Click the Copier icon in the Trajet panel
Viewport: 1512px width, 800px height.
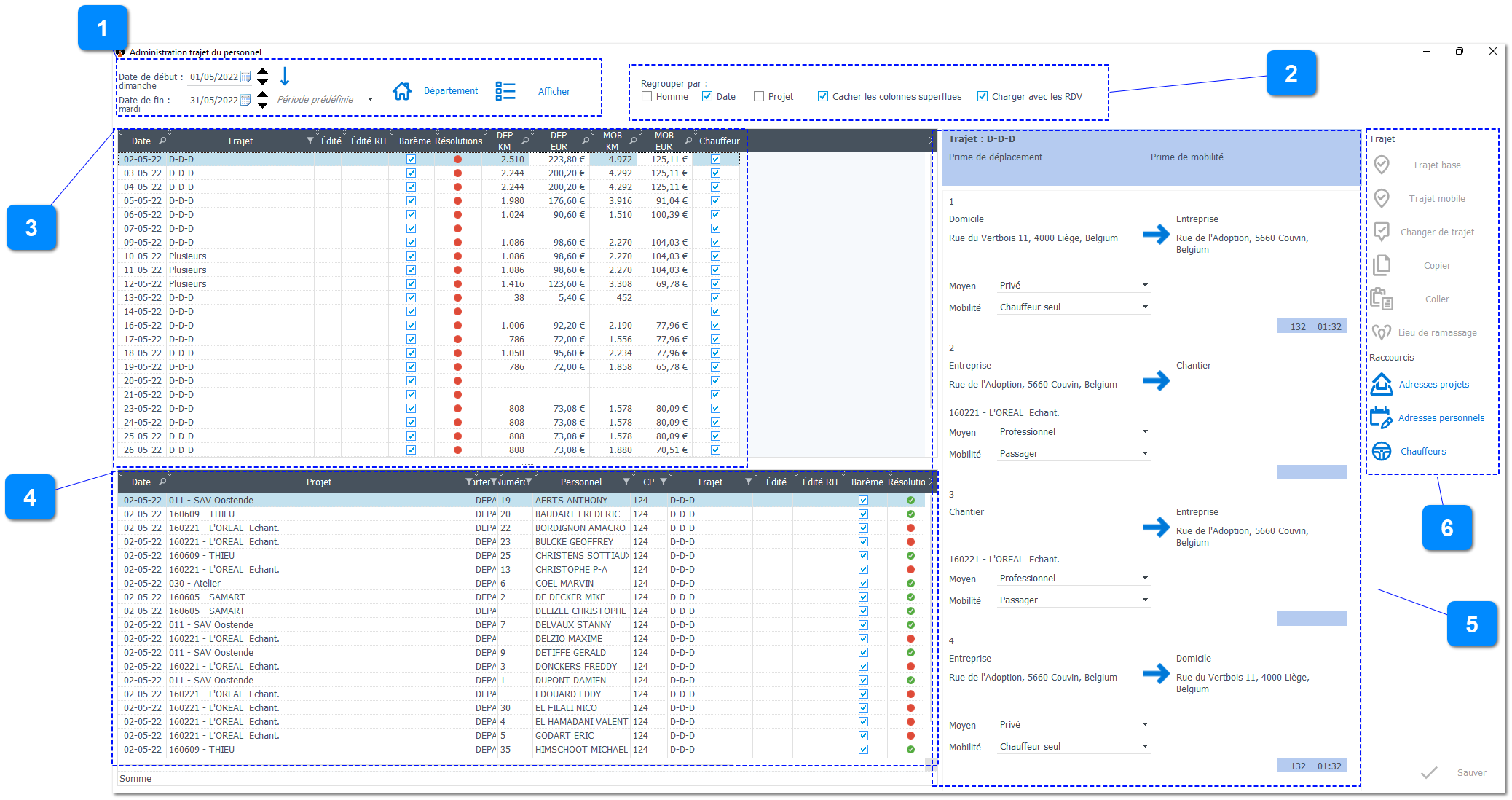point(1382,265)
